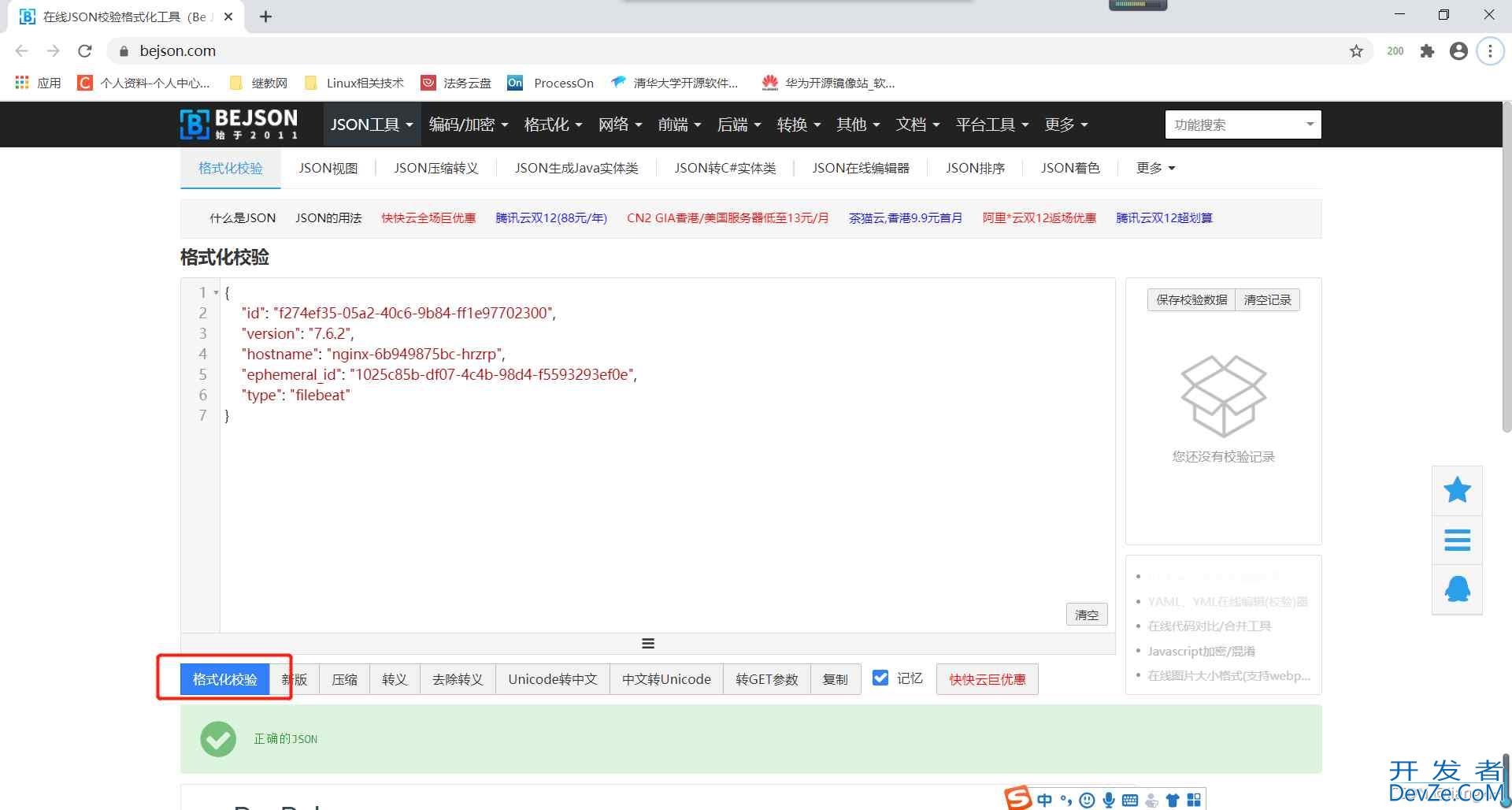Click the 功能搜索 search box
Image resolution: width=1512 pixels, height=810 pixels.
(x=1233, y=124)
